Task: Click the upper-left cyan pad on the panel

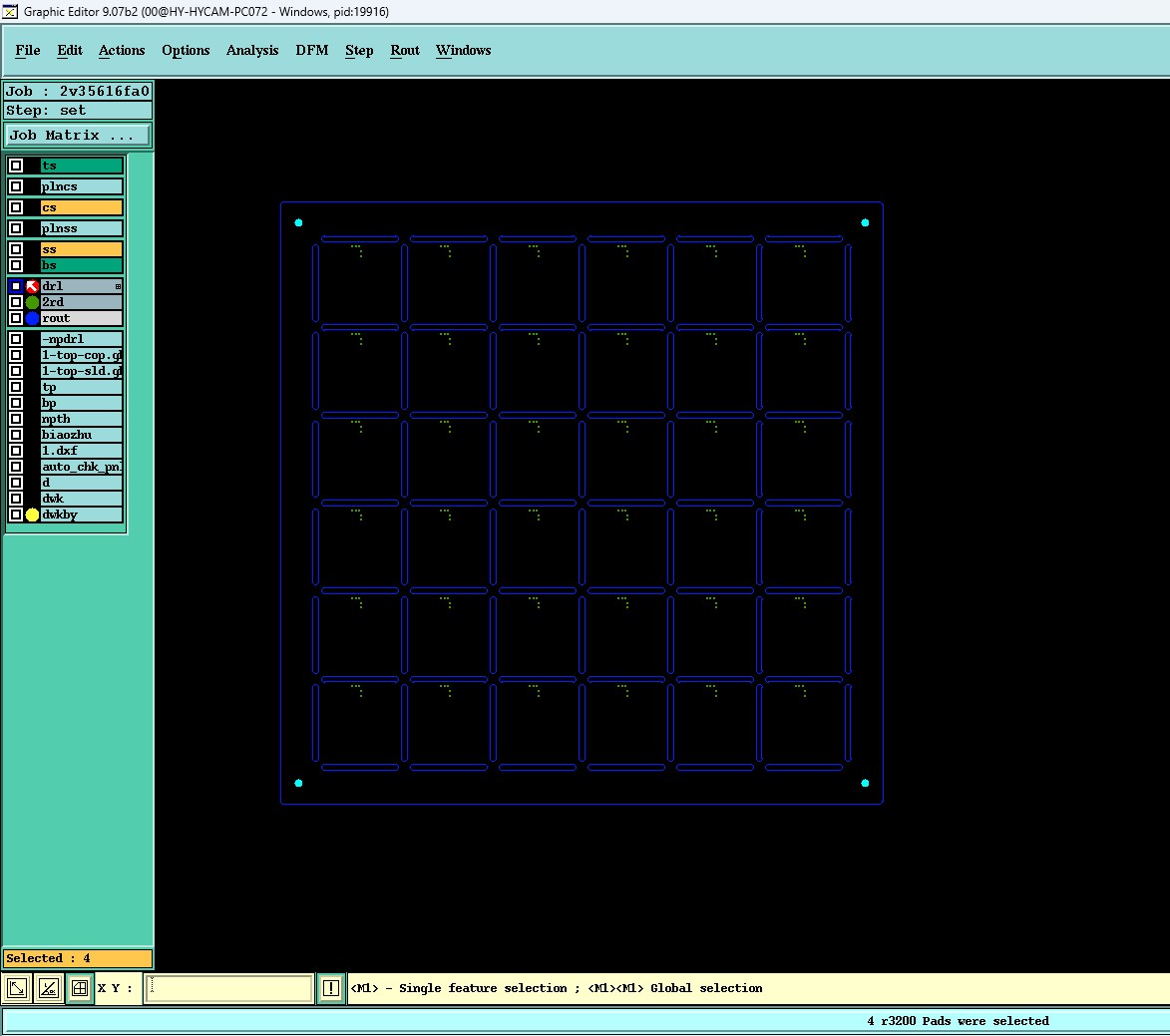Action: click(x=298, y=222)
